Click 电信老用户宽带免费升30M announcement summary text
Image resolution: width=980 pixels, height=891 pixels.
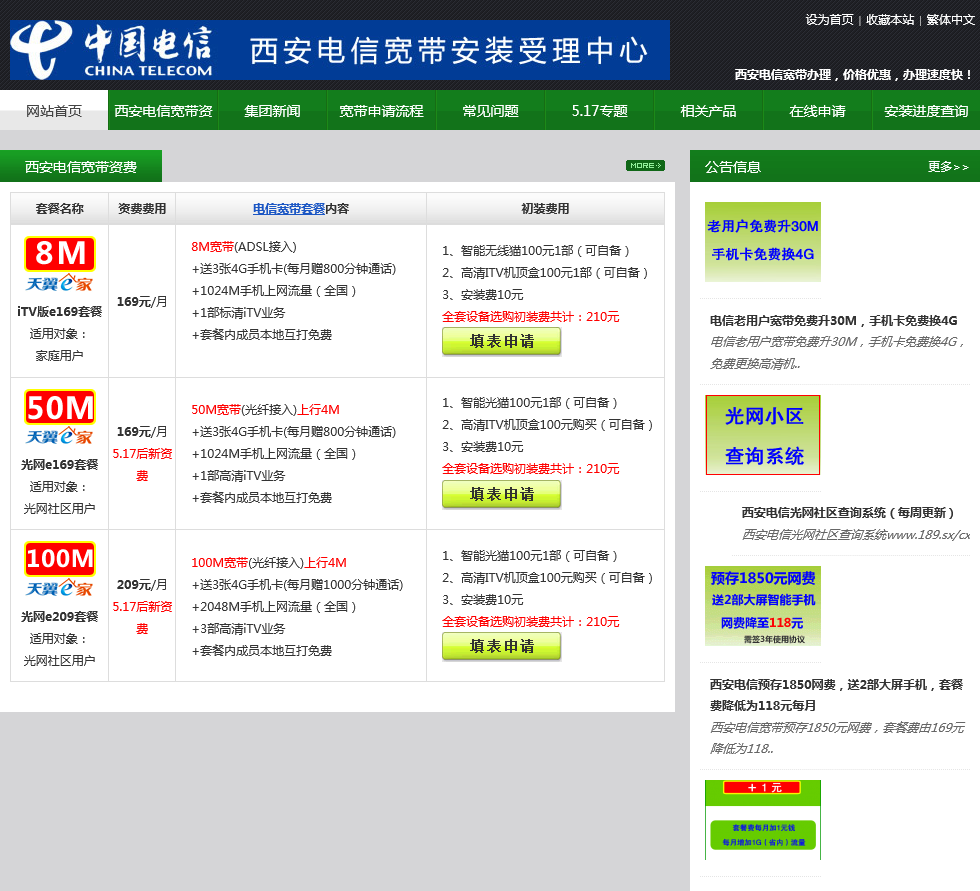point(838,352)
